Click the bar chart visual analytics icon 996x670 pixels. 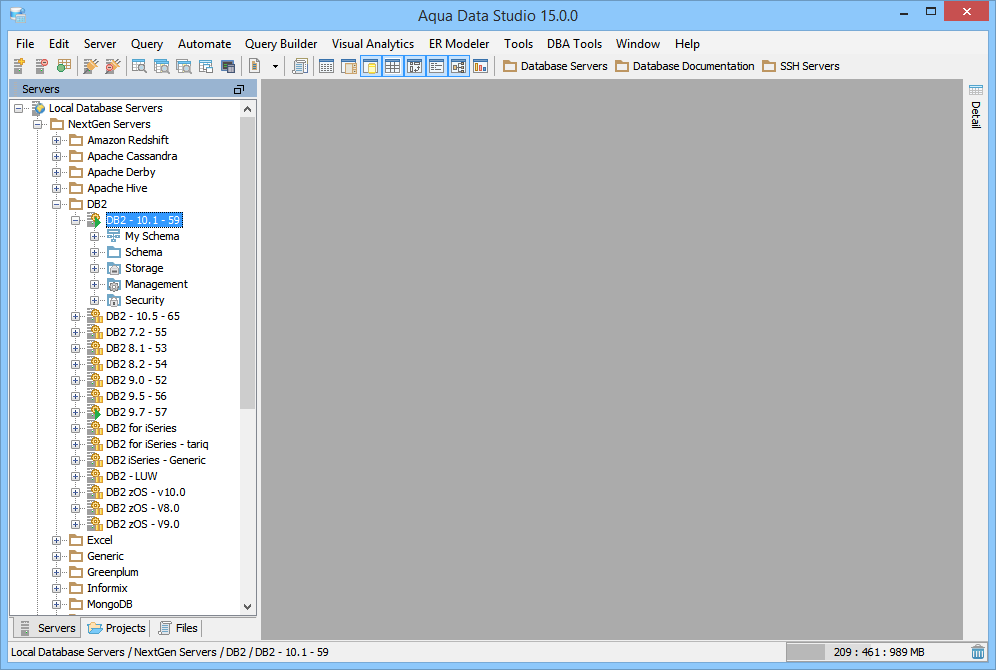[x=481, y=66]
